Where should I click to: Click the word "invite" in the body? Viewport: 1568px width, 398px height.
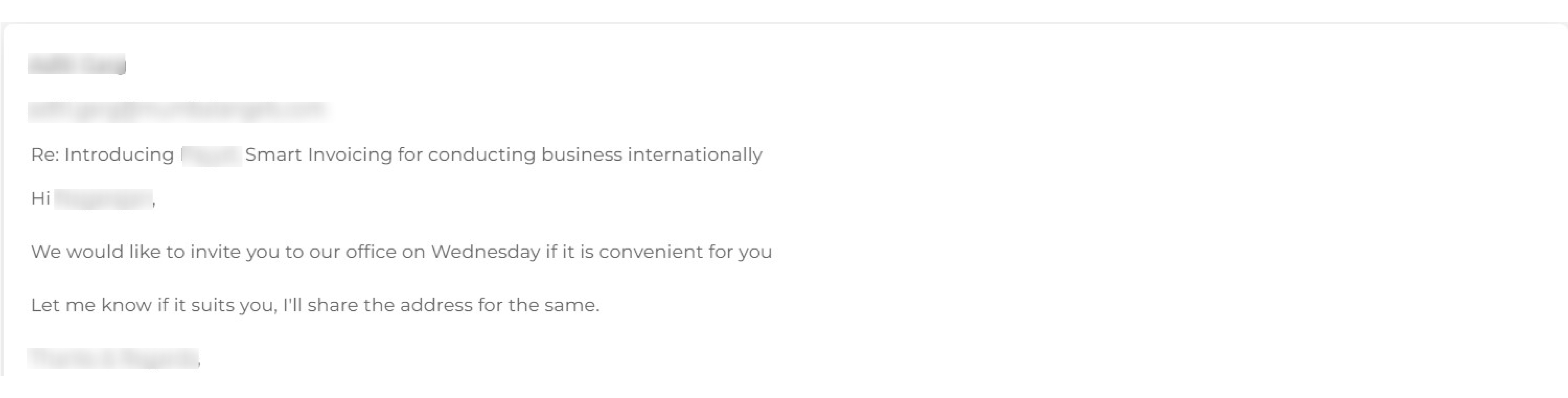click(216, 252)
